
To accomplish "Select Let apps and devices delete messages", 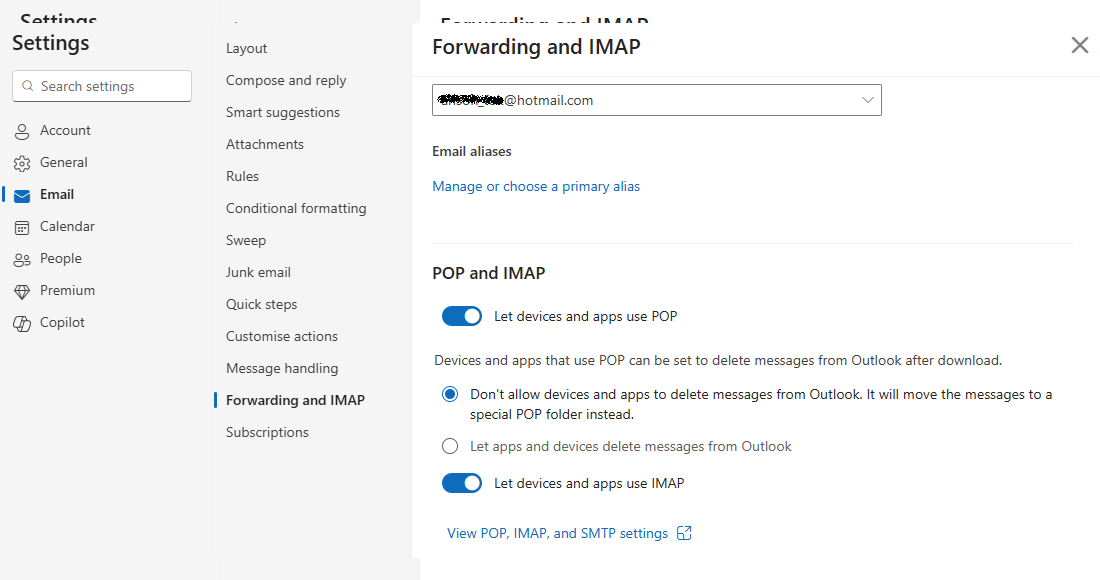I will (x=451, y=447).
